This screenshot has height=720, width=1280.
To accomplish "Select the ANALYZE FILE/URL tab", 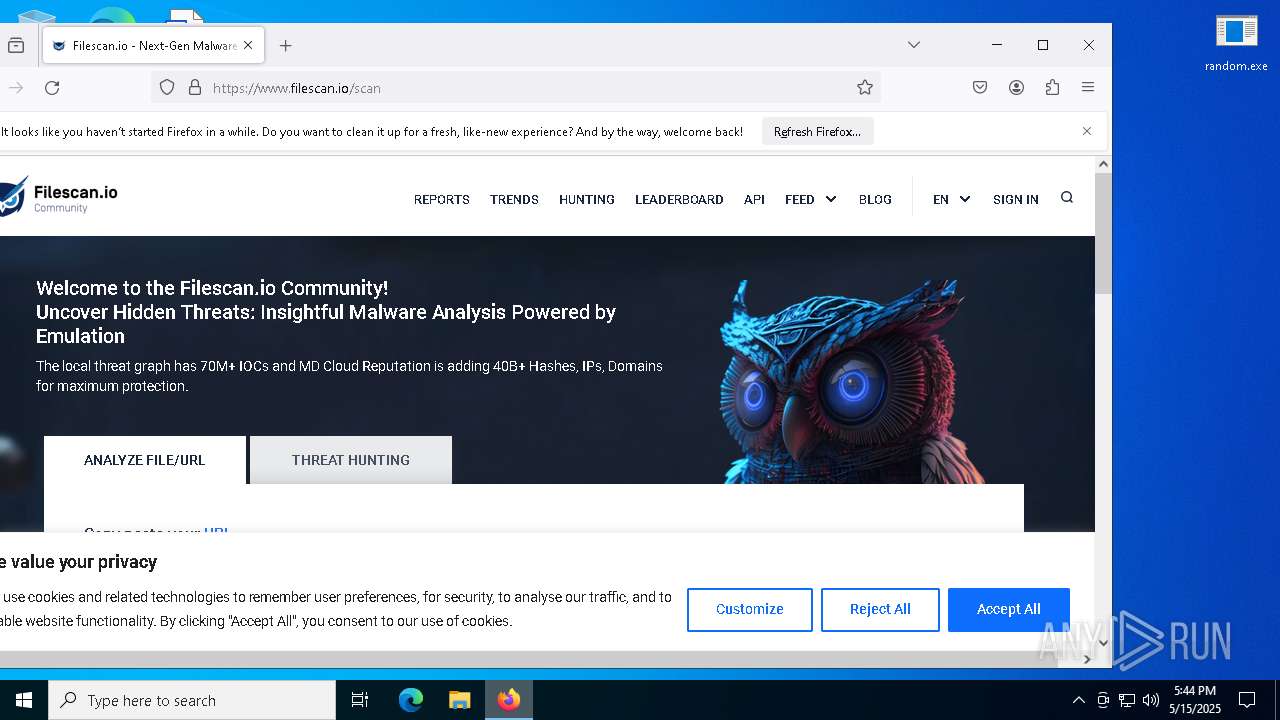I will coord(145,460).
